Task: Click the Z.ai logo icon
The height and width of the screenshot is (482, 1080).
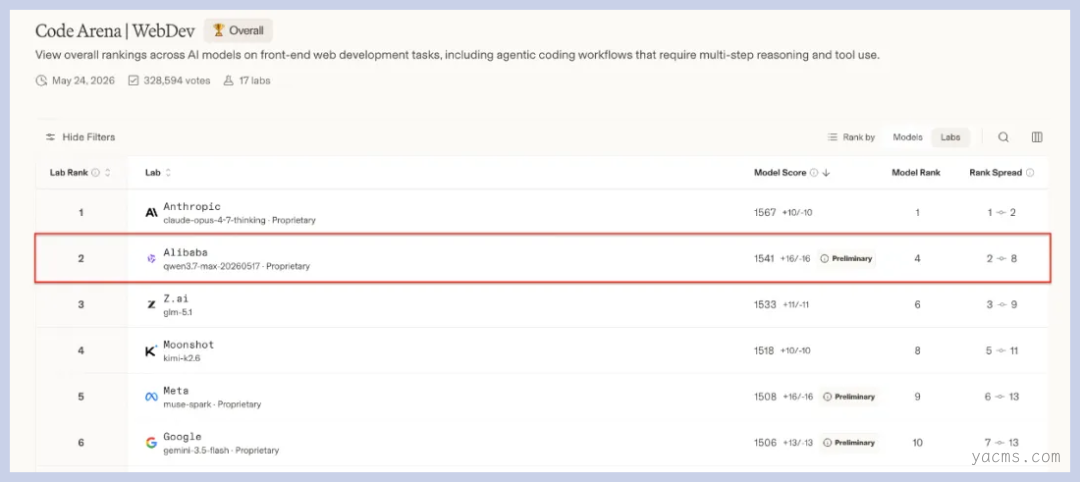Action: (152, 304)
